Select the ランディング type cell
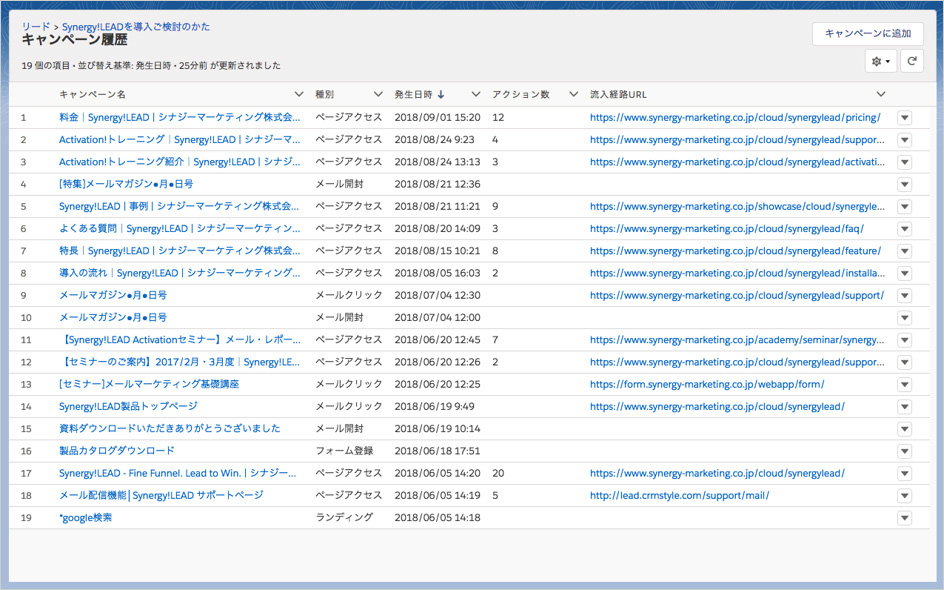Image resolution: width=944 pixels, height=590 pixels. [x=344, y=518]
